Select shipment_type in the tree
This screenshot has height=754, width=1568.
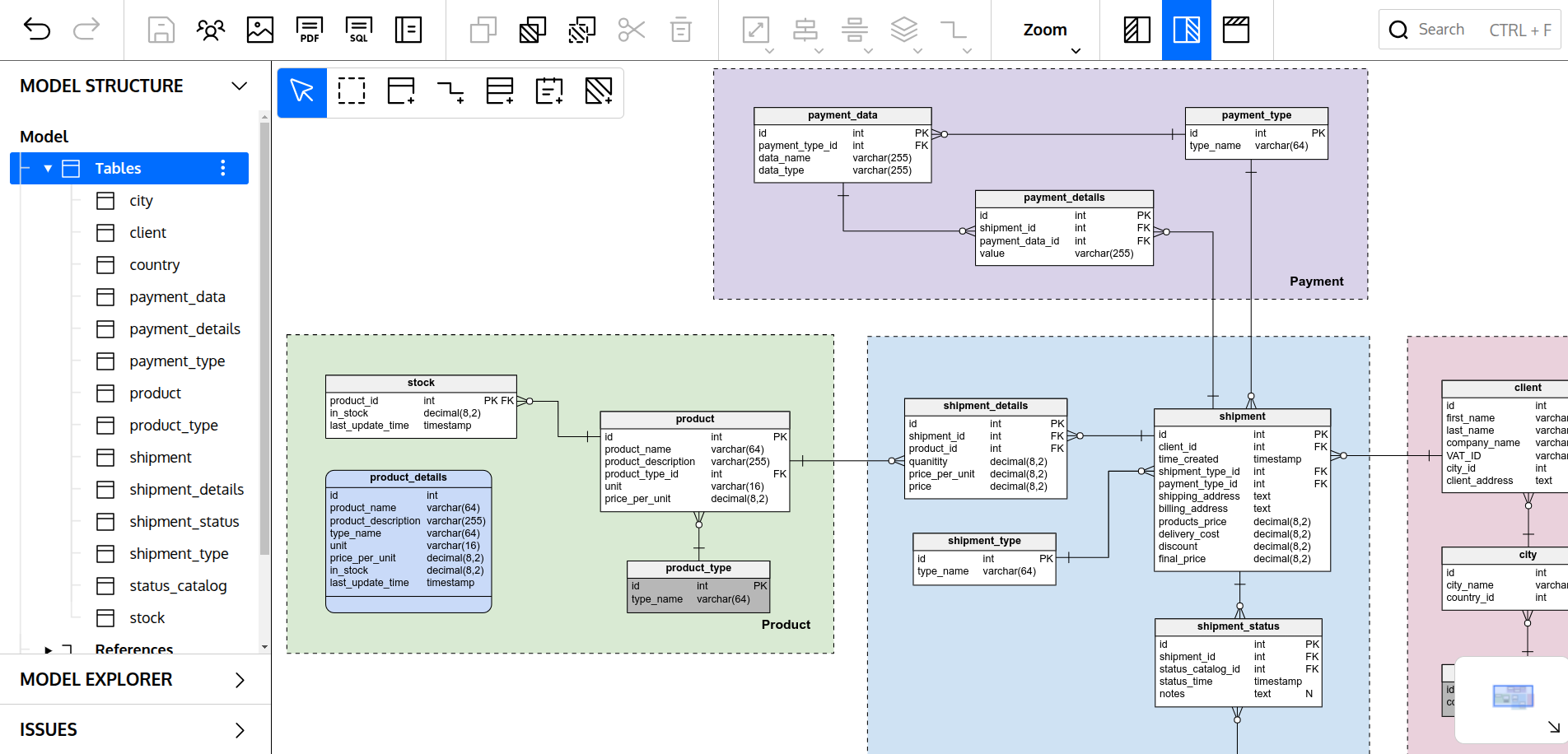point(179,554)
